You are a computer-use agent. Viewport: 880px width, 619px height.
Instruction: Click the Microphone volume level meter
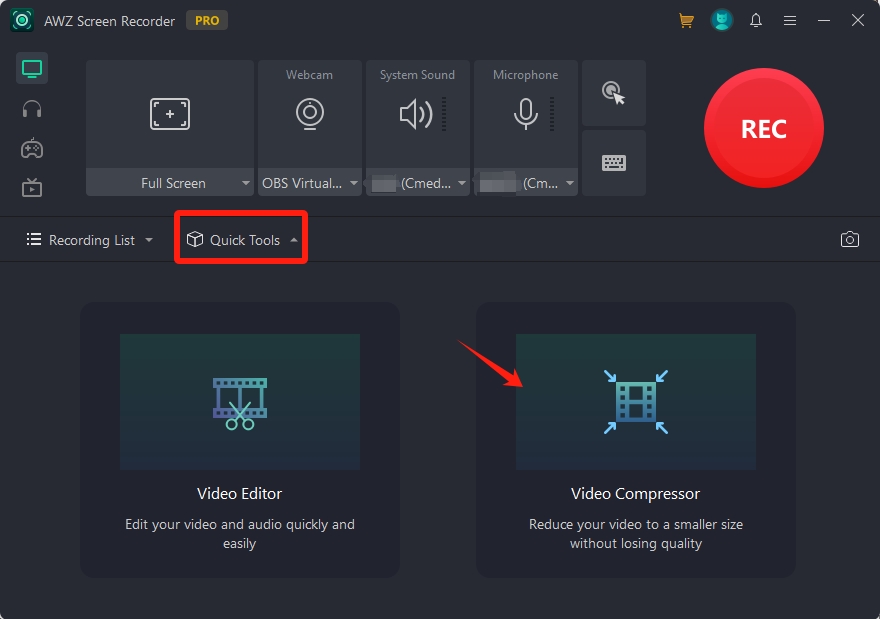pos(552,114)
